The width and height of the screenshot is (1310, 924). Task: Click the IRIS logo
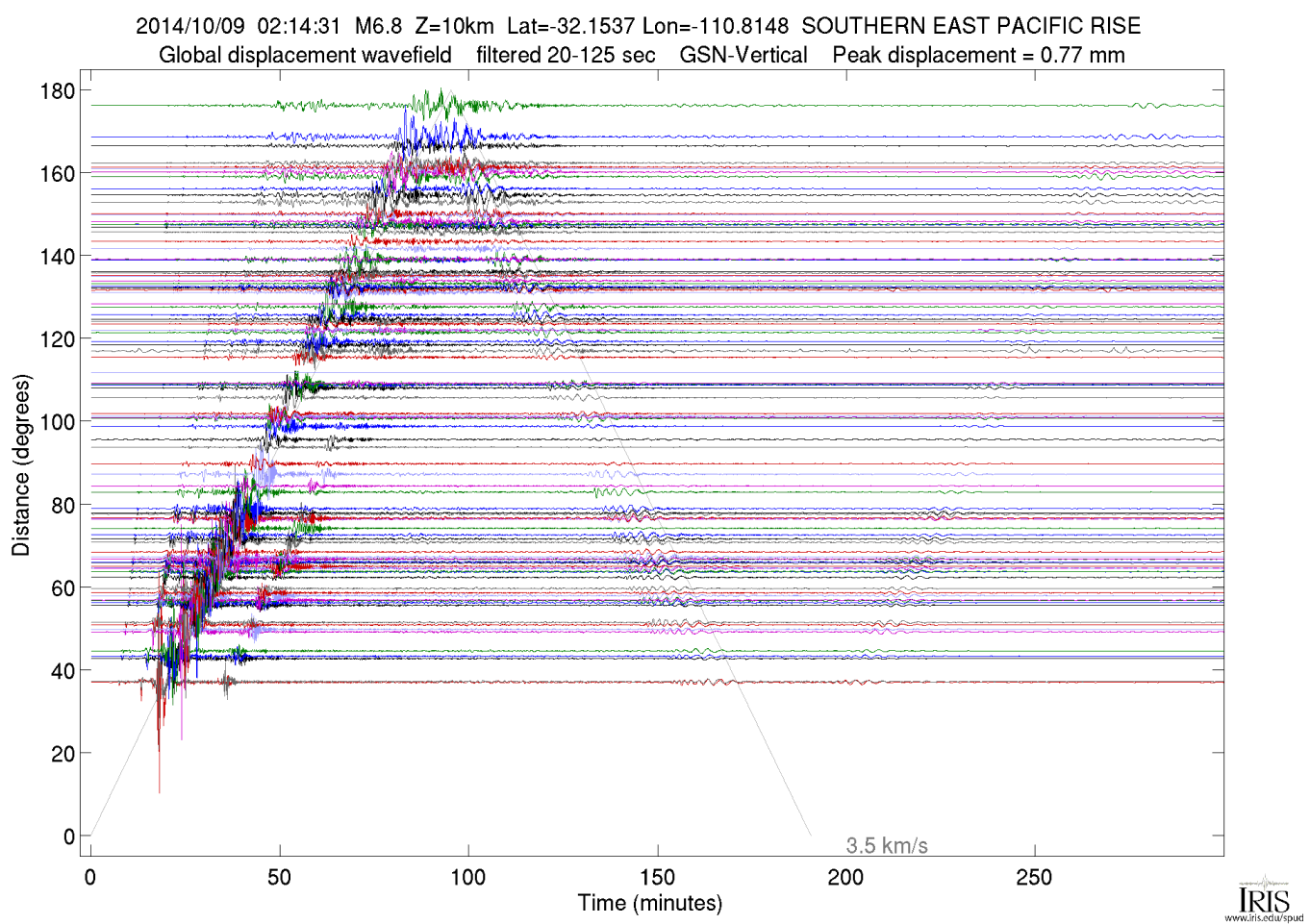1264,894
